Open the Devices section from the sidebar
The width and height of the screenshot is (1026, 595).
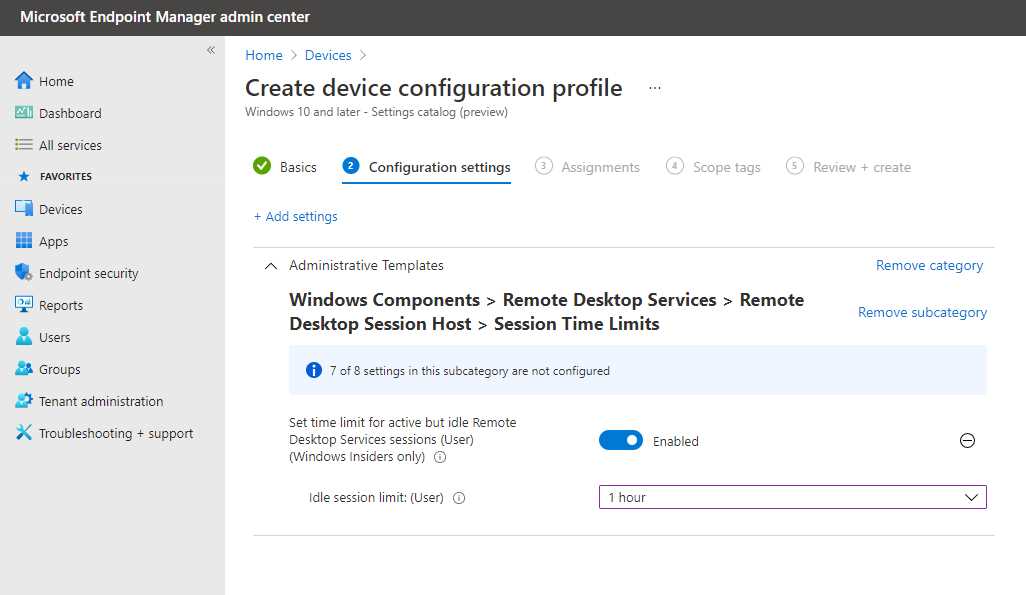pyautogui.click(x=62, y=208)
